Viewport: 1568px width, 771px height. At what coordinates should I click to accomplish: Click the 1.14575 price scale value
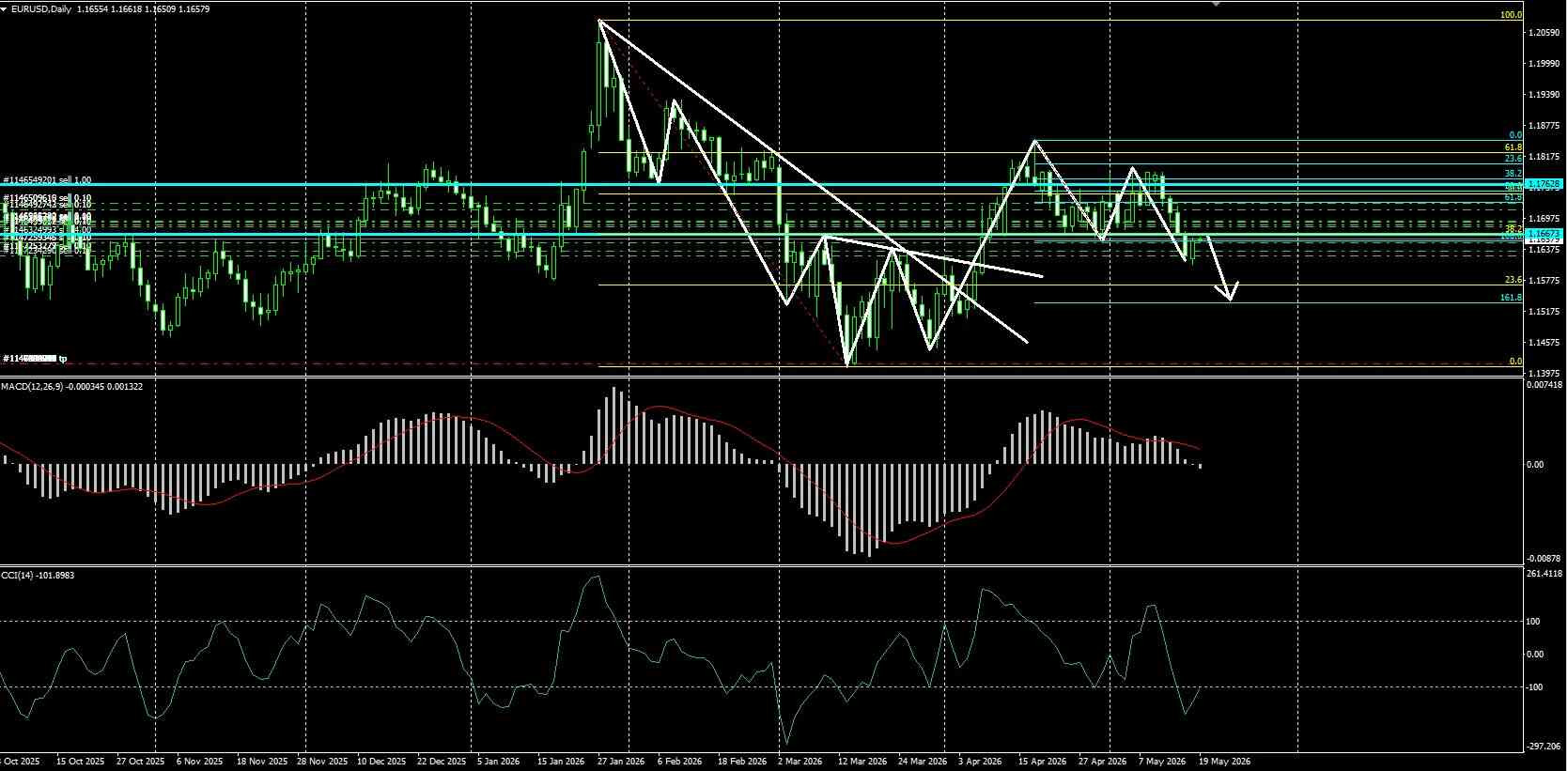1545,343
